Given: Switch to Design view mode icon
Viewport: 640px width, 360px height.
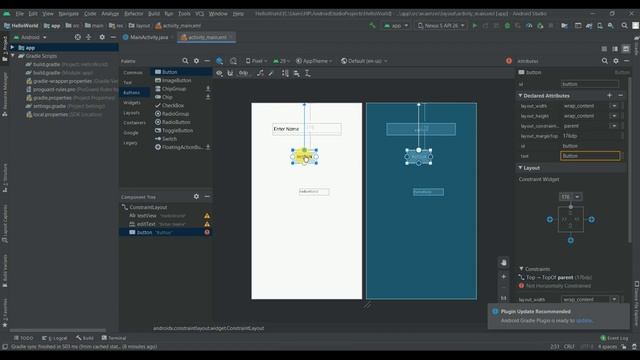Looking at the screenshot, I should tap(626, 49).
